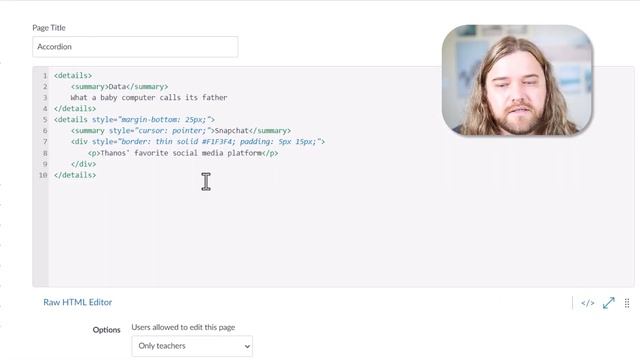
Task: Click the closing </details> on line 4
Action: pyautogui.click(x=75, y=109)
